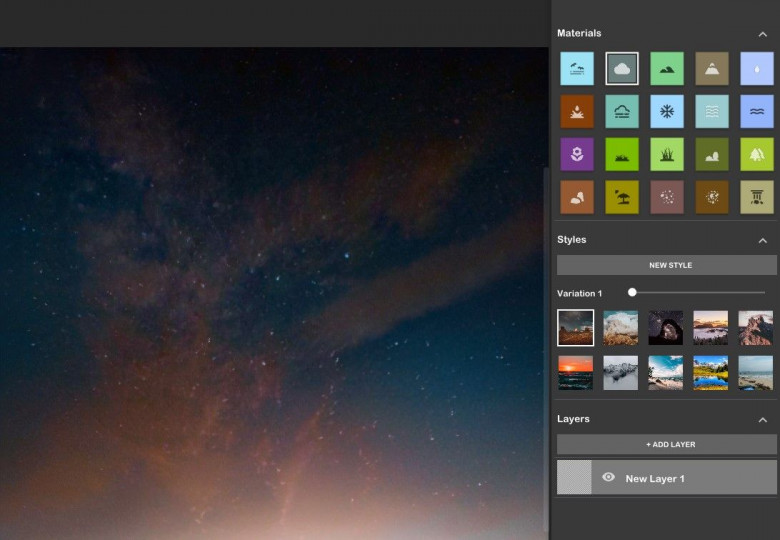The width and height of the screenshot is (780, 540).
Task: Apply the ocean sunset style thumbnail
Action: 575,372
